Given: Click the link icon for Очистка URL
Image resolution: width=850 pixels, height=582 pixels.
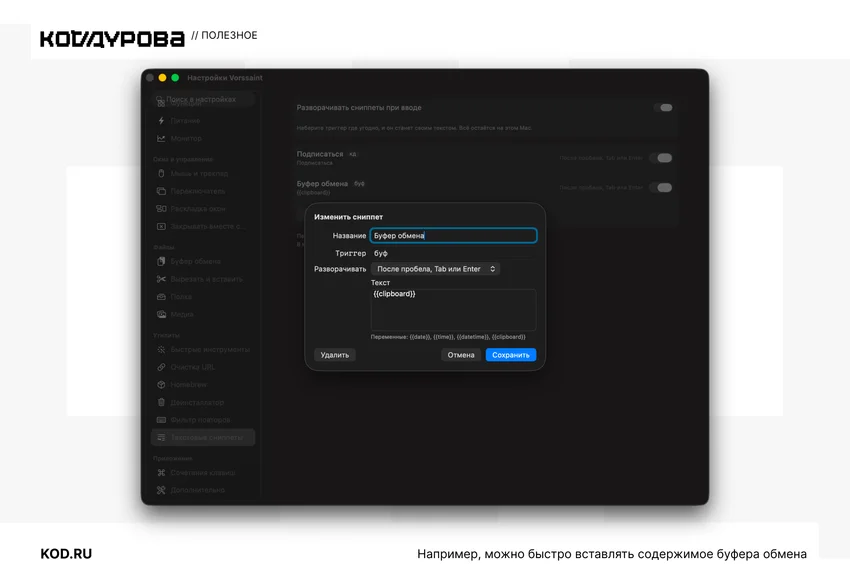Looking at the screenshot, I should pos(161,367).
